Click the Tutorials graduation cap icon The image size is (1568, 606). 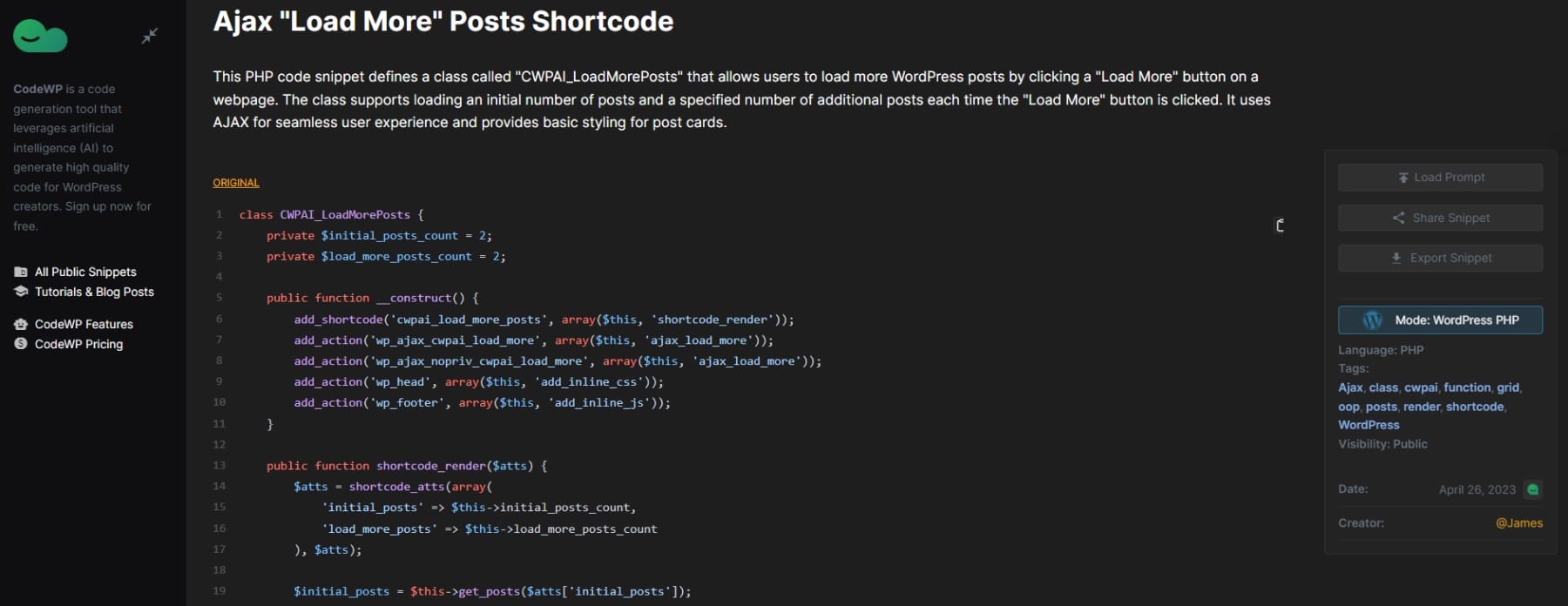pyautogui.click(x=21, y=292)
